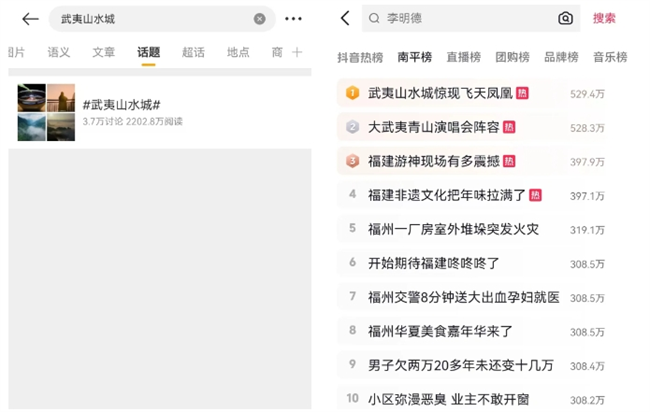
Task: Click the rank 1 gold badge
Action: click(x=352, y=93)
